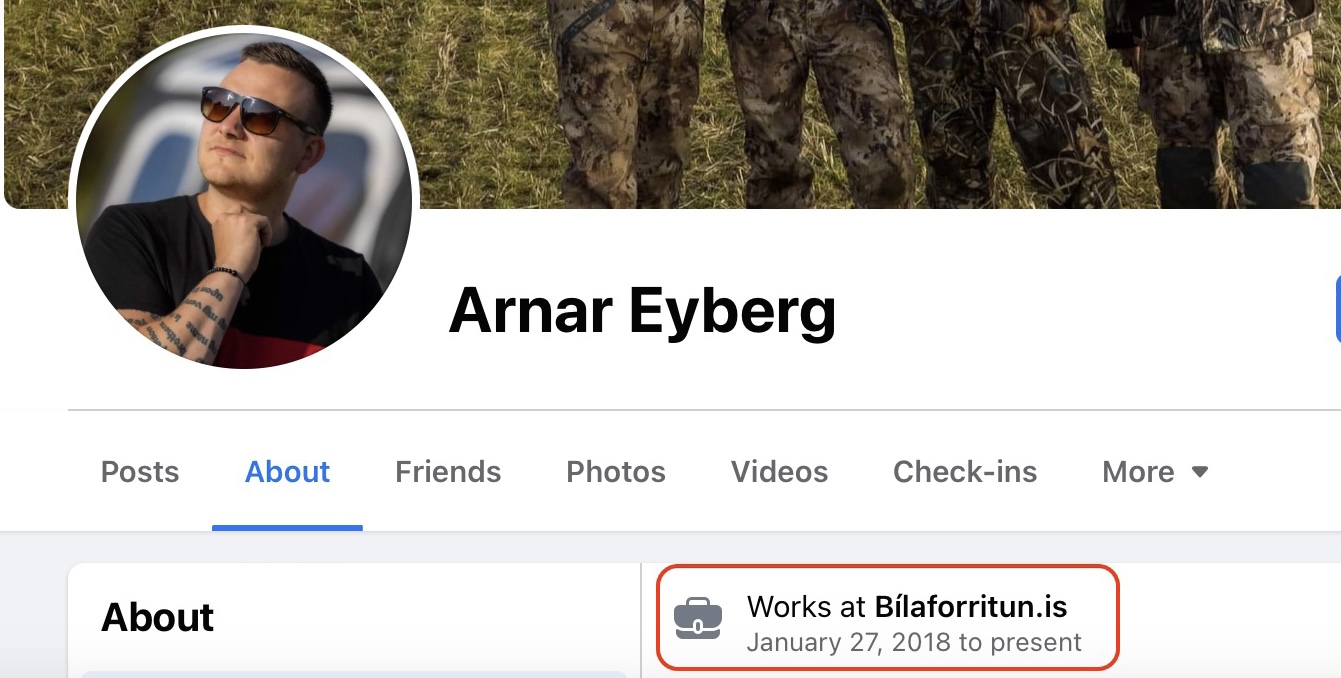The width and height of the screenshot is (1341, 678).
Task: Go to the Photos tab
Action: (x=616, y=472)
